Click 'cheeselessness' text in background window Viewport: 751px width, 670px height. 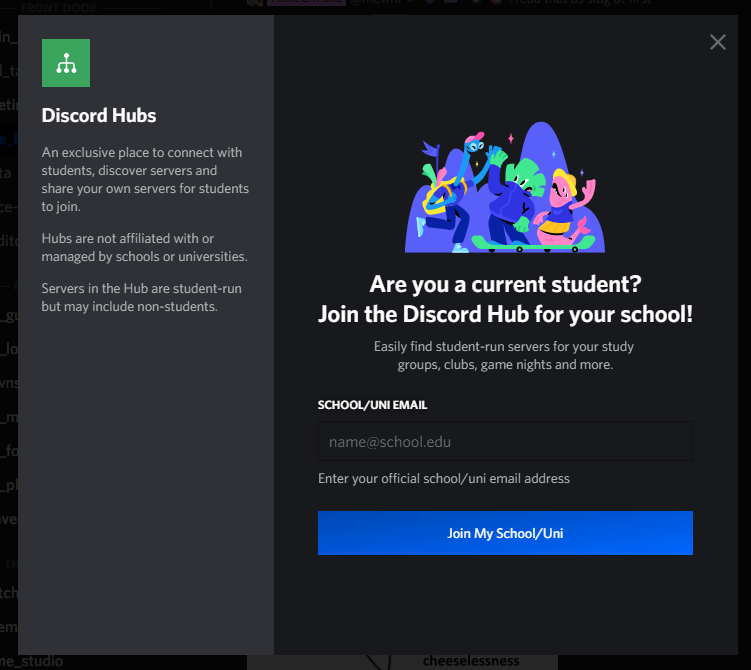(471, 661)
